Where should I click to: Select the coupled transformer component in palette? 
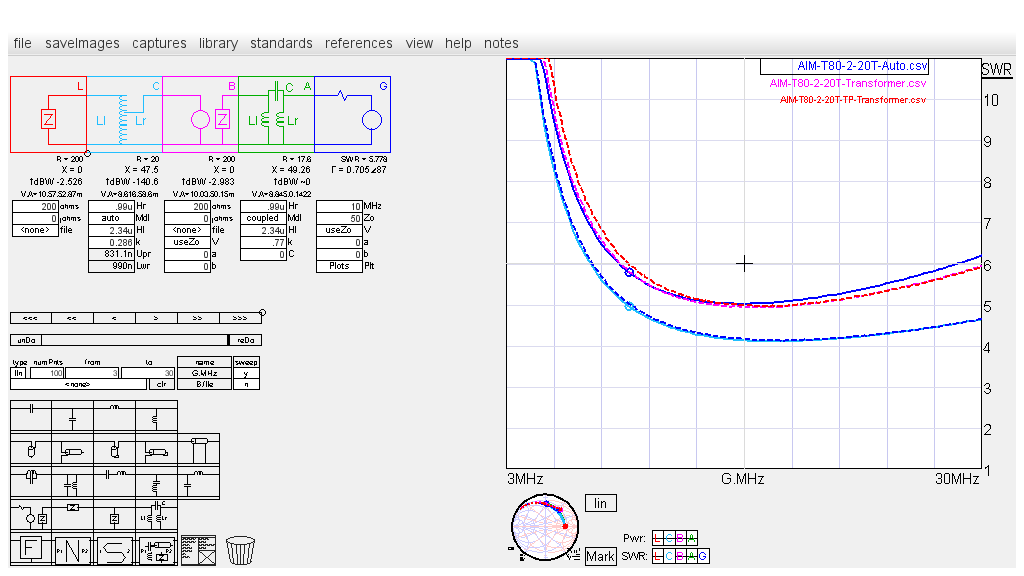156,516
